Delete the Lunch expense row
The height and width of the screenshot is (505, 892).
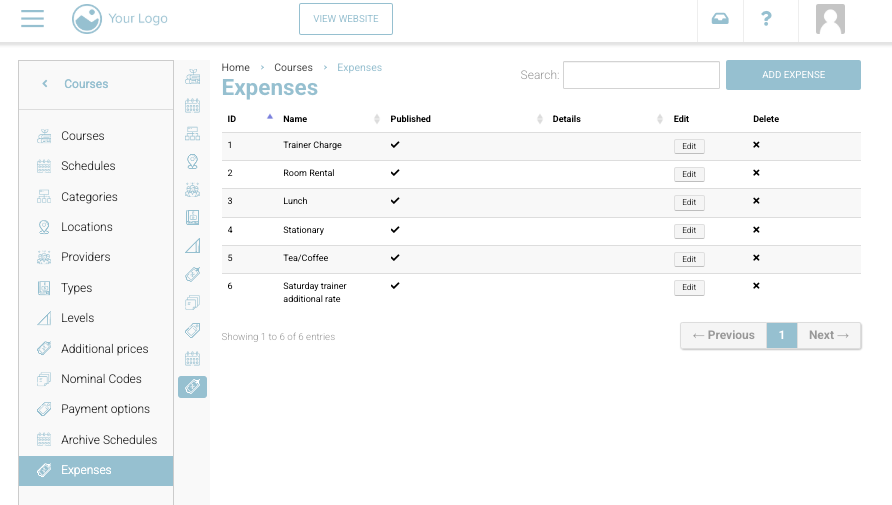tap(756, 201)
